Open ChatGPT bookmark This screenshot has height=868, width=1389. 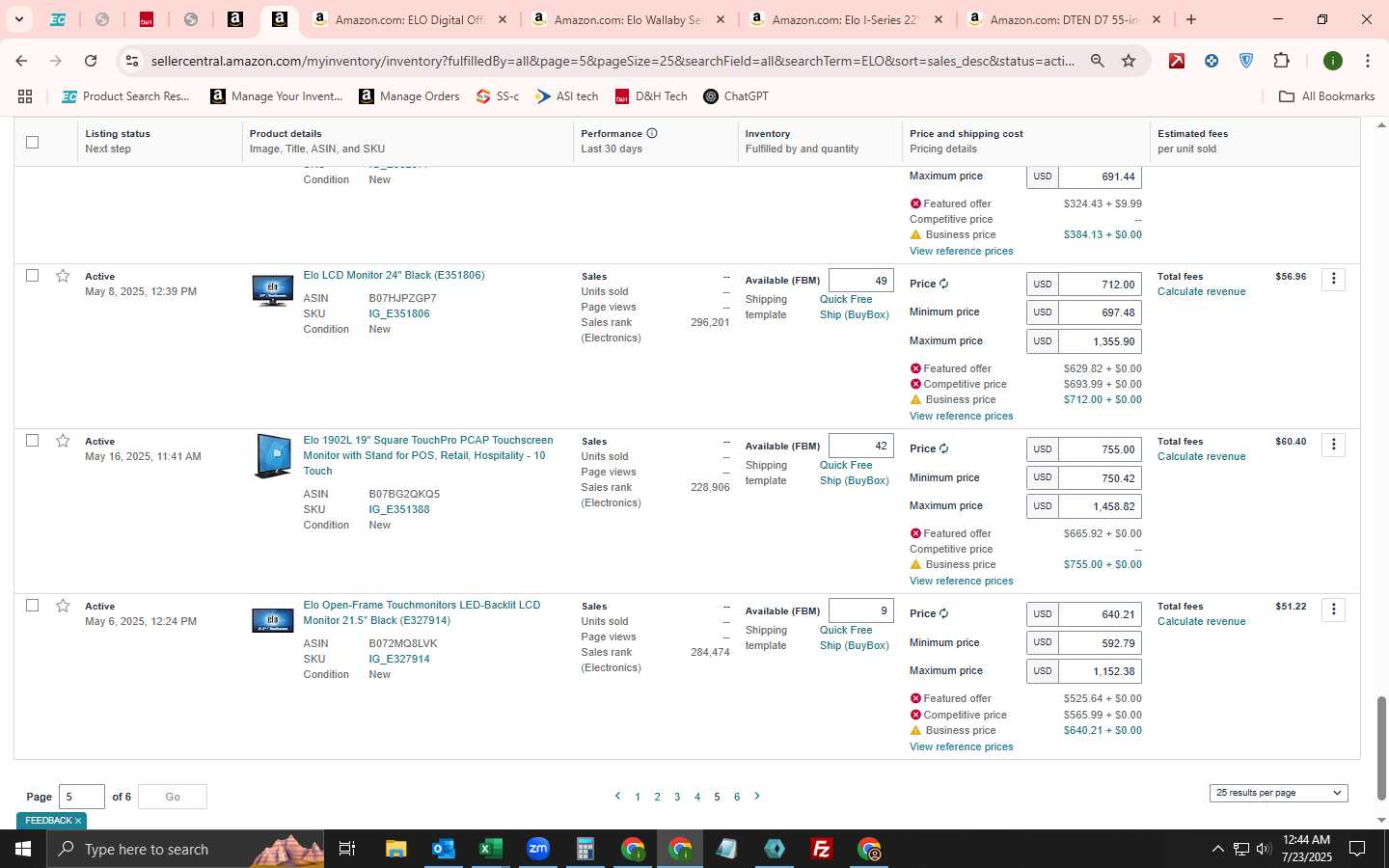(736, 96)
